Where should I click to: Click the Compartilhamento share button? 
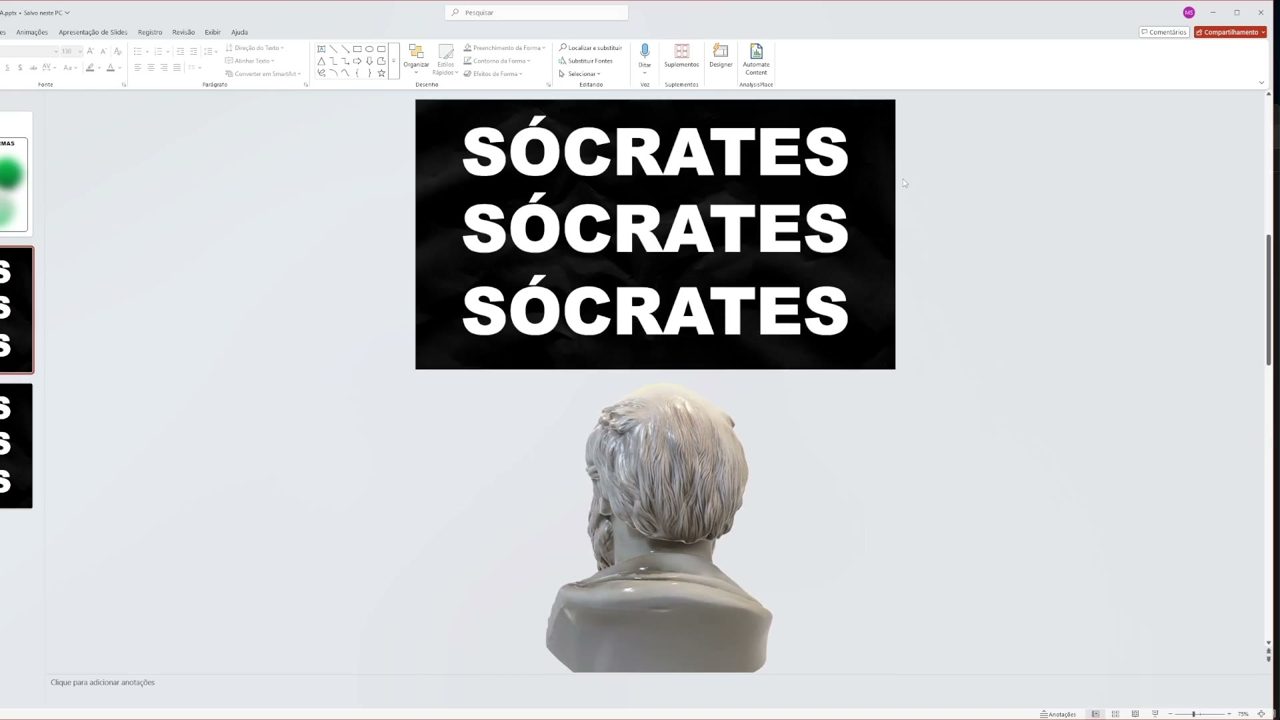click(x=1230, y=32)
